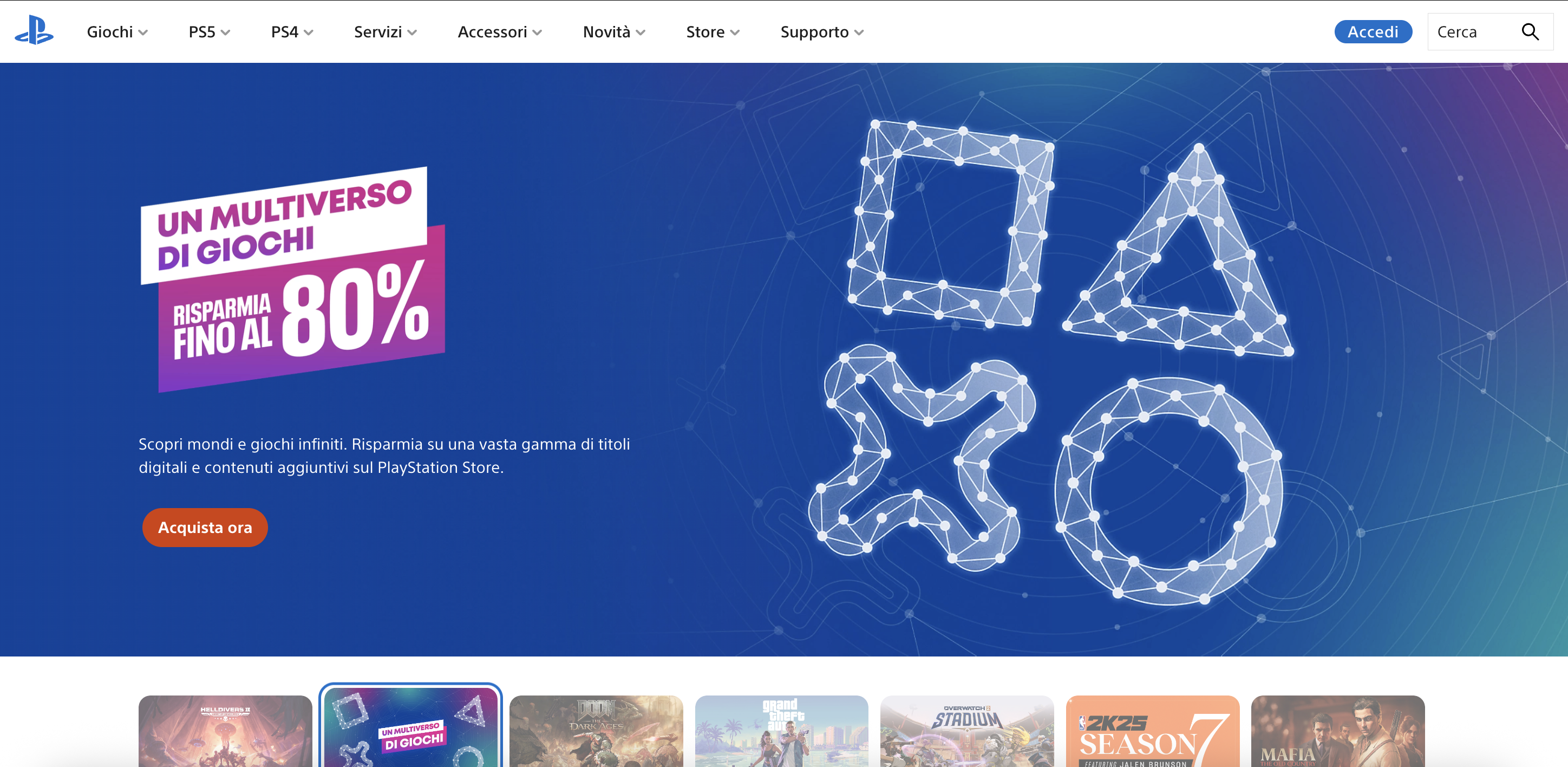The height and width of the screenshot is (767, 1568).
Task: Expand the chevron next to PS5
Action: point(225,33)
